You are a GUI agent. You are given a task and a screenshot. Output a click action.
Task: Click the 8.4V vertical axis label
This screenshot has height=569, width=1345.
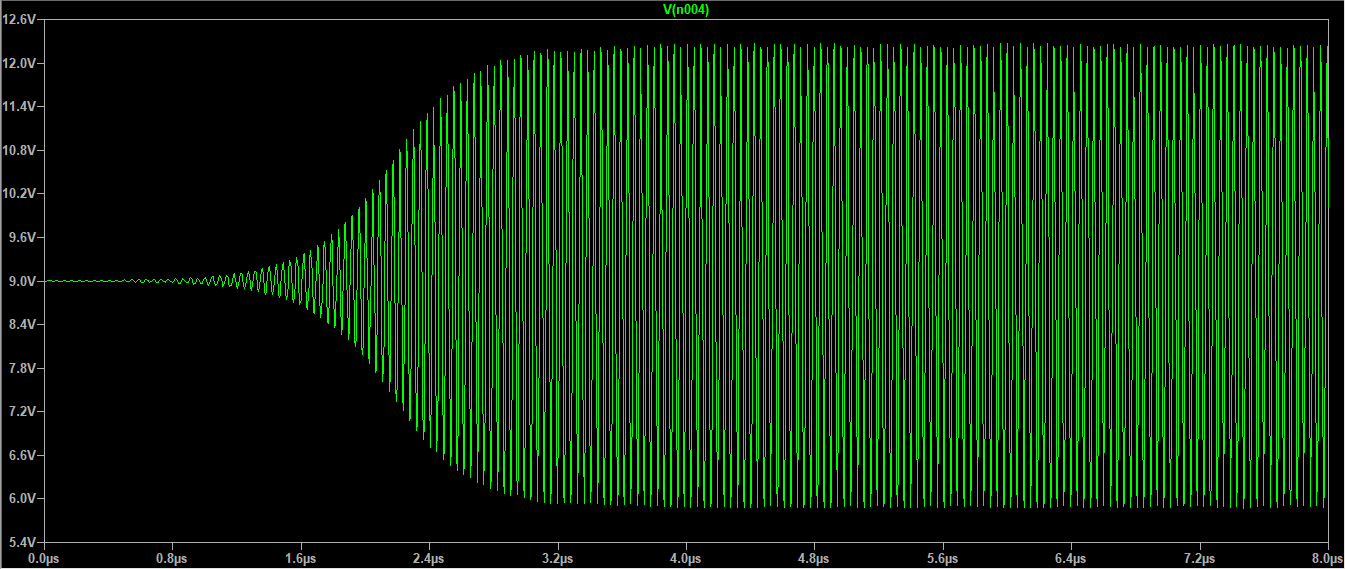[24, 325]
